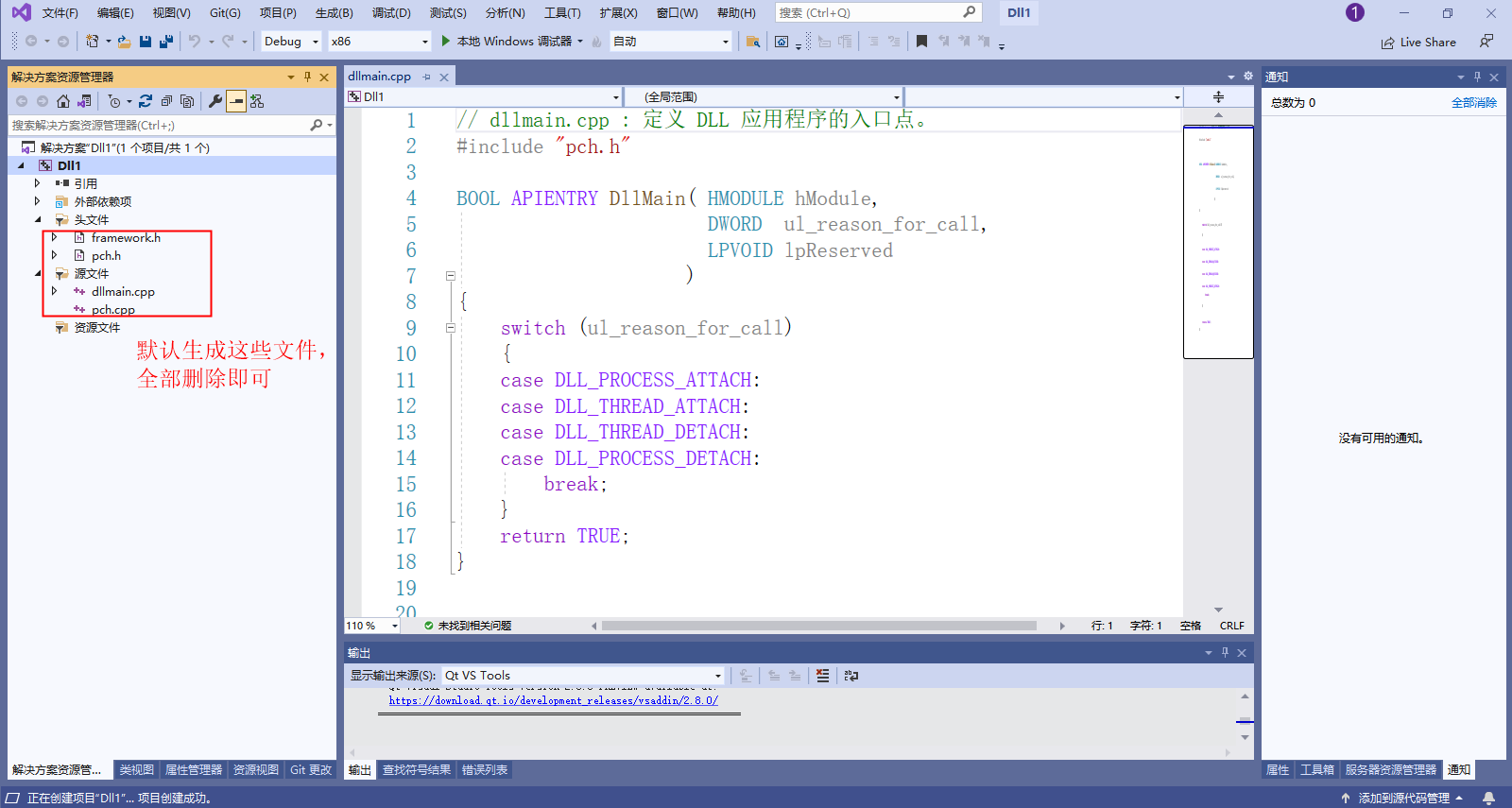Viewport: 1512px width, 808px height.
Task: Click the 全部消除 link in notifications
Action: coord(1474,102)
